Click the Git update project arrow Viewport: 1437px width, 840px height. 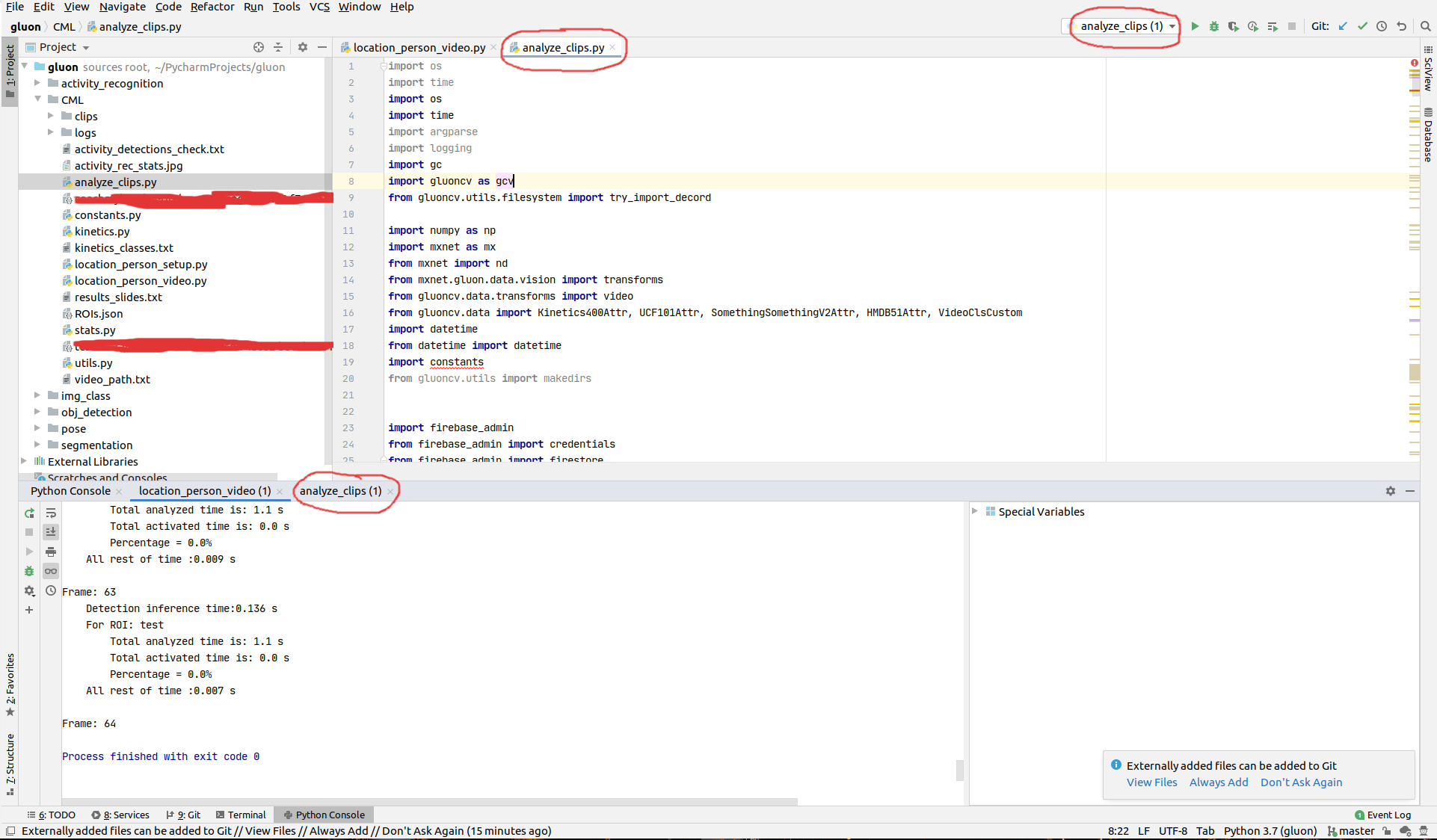point(1343,26)
